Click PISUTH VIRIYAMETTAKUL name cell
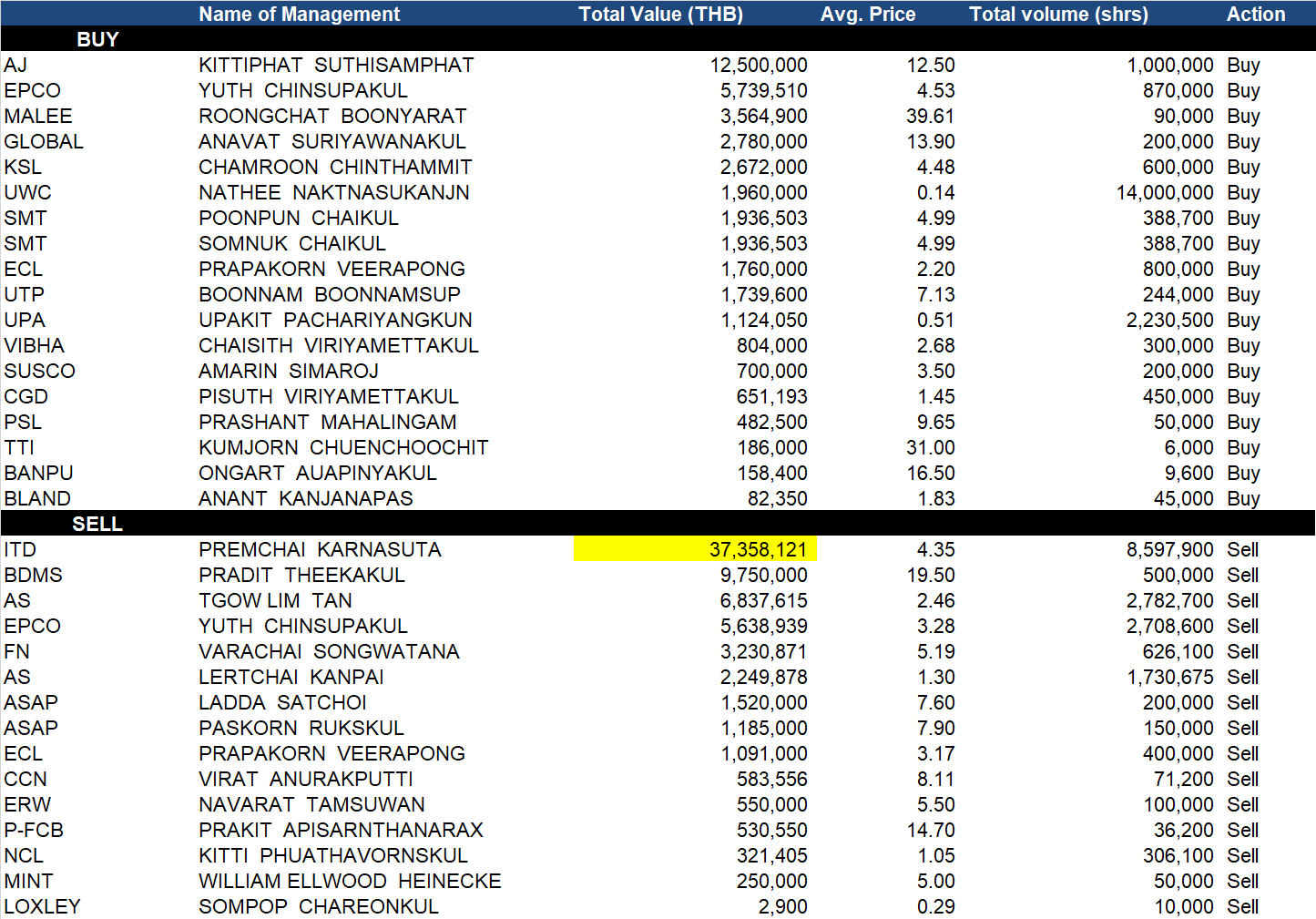 click(329, 396)
